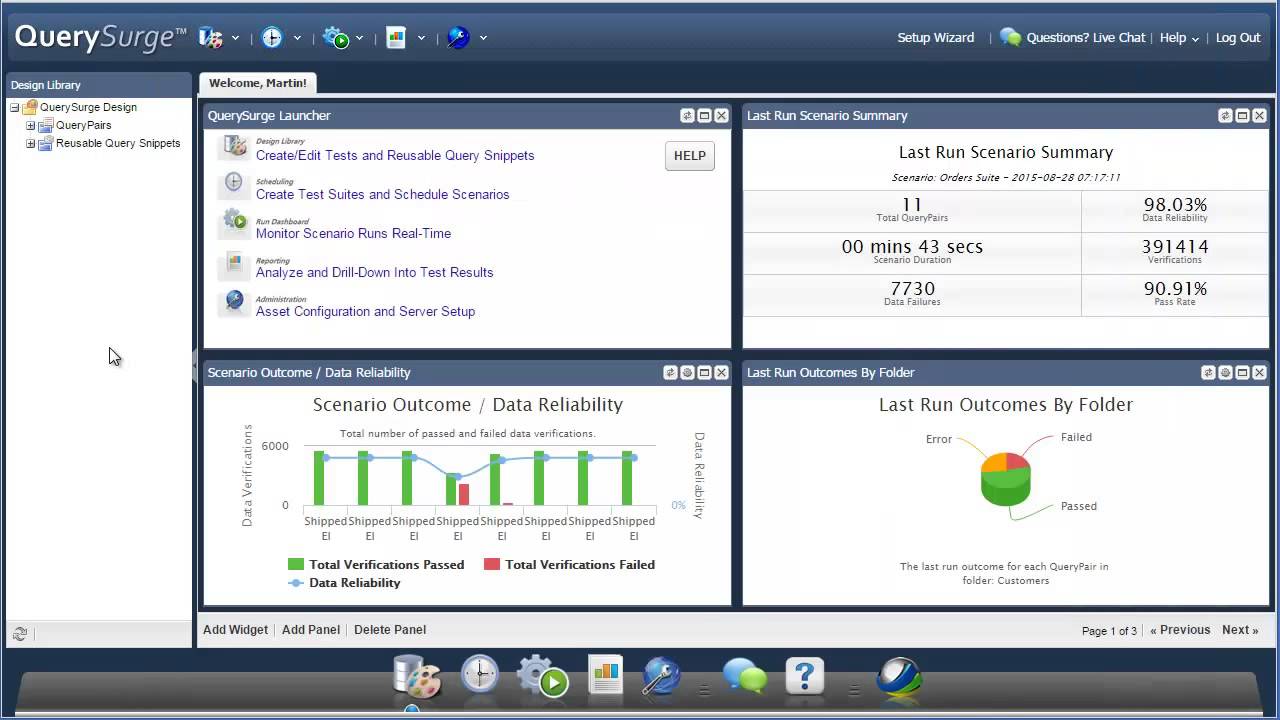Launch Design Library from the bottom dock
The image size is (1280, 720).
pos(417,677)
